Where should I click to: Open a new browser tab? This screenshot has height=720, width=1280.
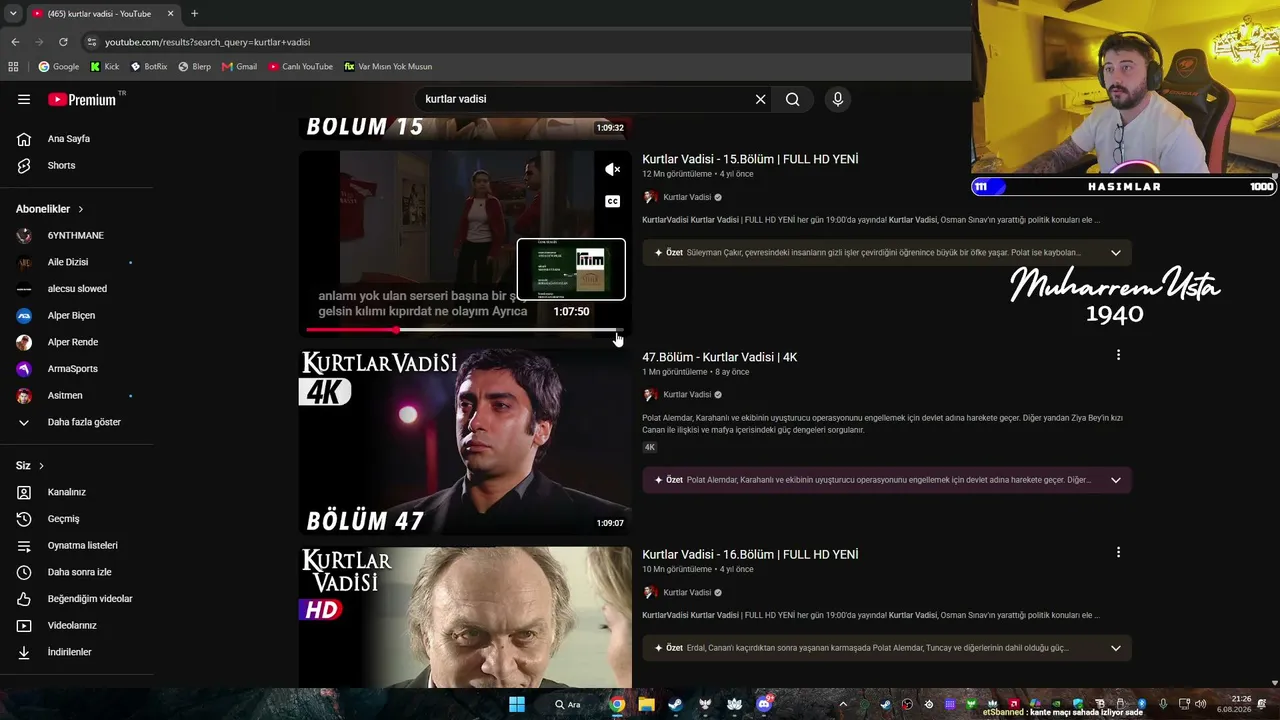194,14
